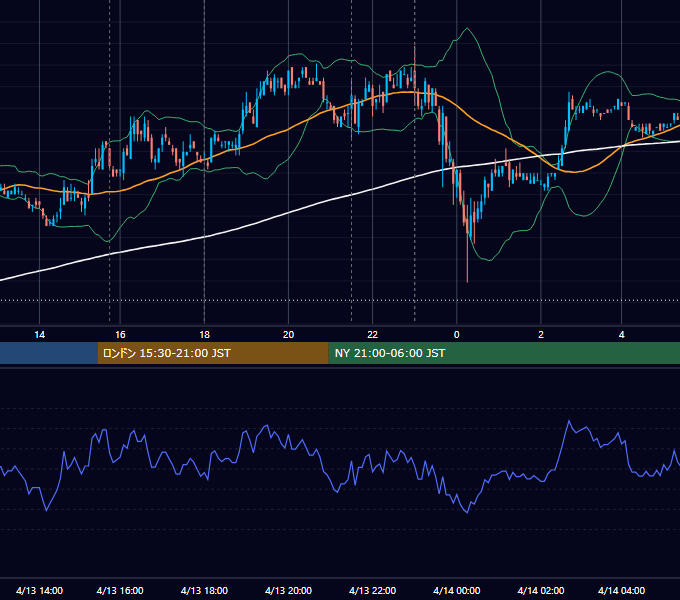
Task: Click the oscillator peak near 4/14 02:40
Action: pyautogui.click(x=569, y=421)
